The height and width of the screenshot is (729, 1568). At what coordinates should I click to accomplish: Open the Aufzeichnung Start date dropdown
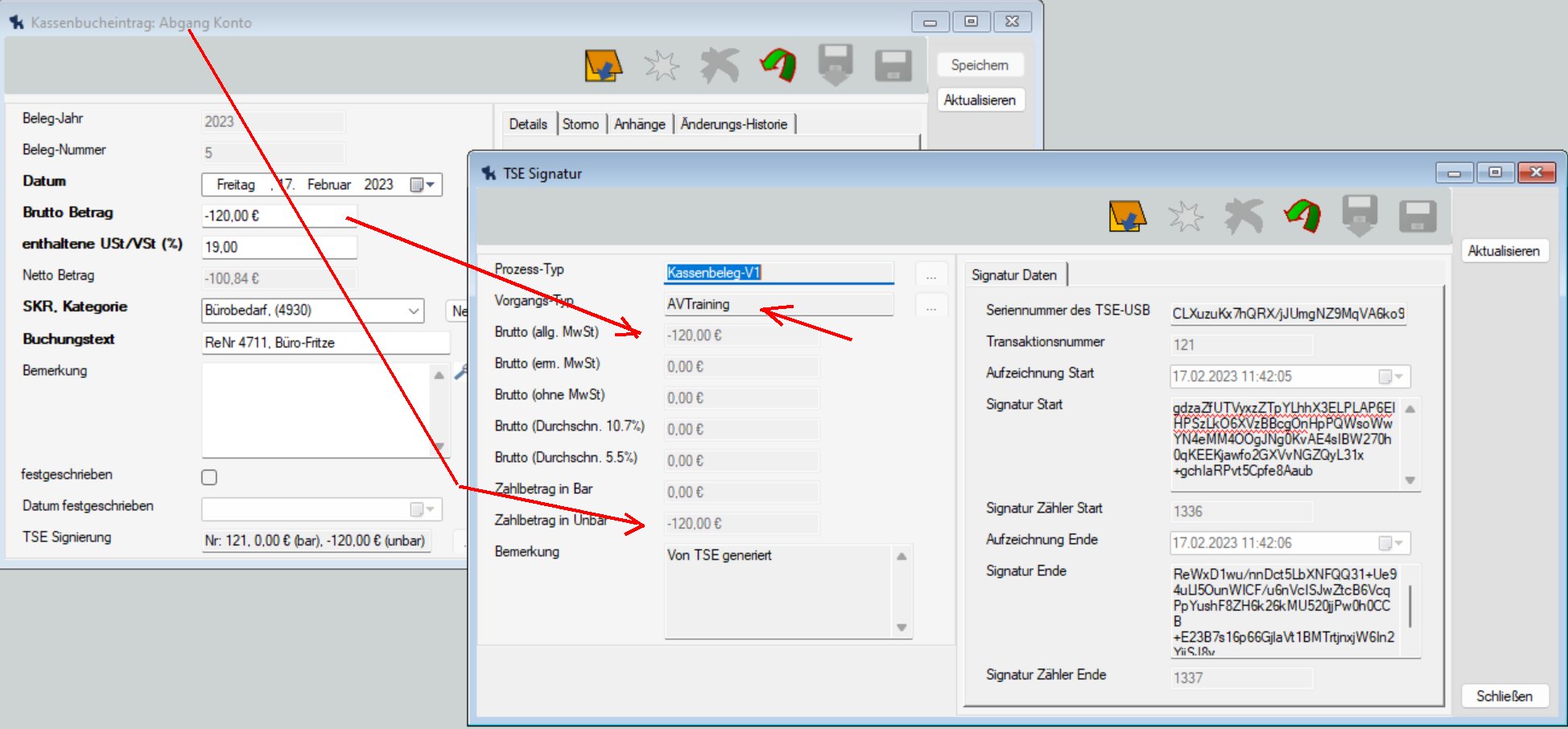point(1391,377)
